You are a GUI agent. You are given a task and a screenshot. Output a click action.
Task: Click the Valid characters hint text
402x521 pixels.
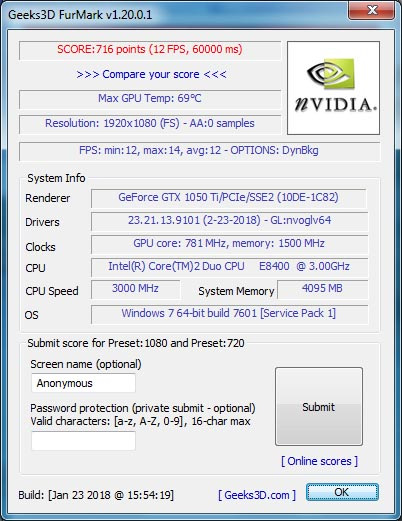click(140, 421)
